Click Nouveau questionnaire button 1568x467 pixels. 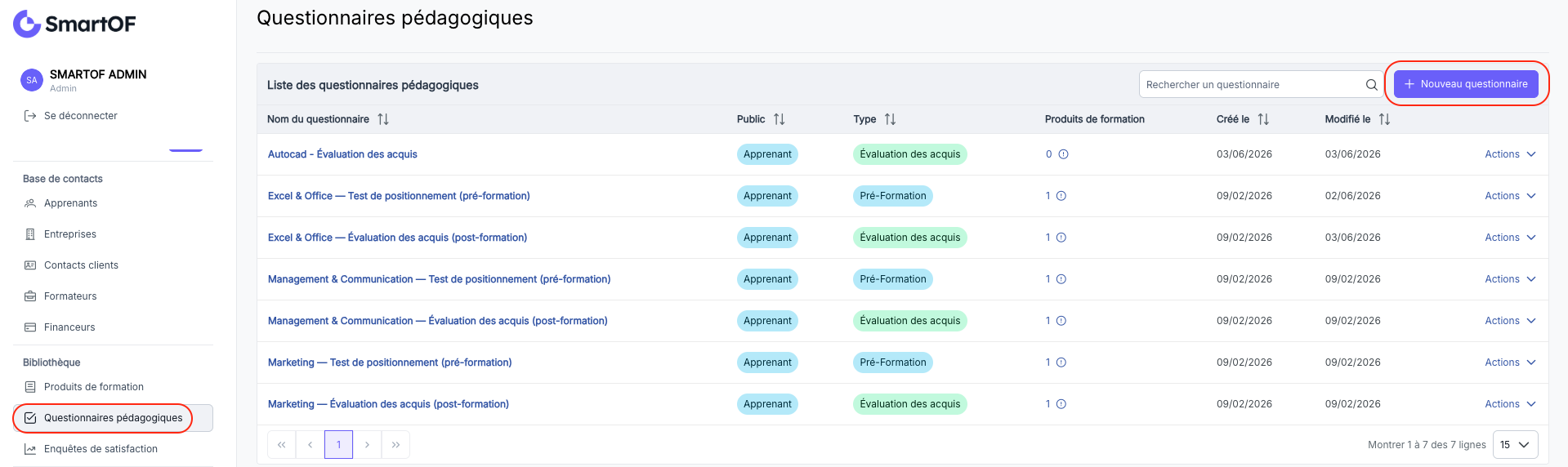pos(1466,84)
